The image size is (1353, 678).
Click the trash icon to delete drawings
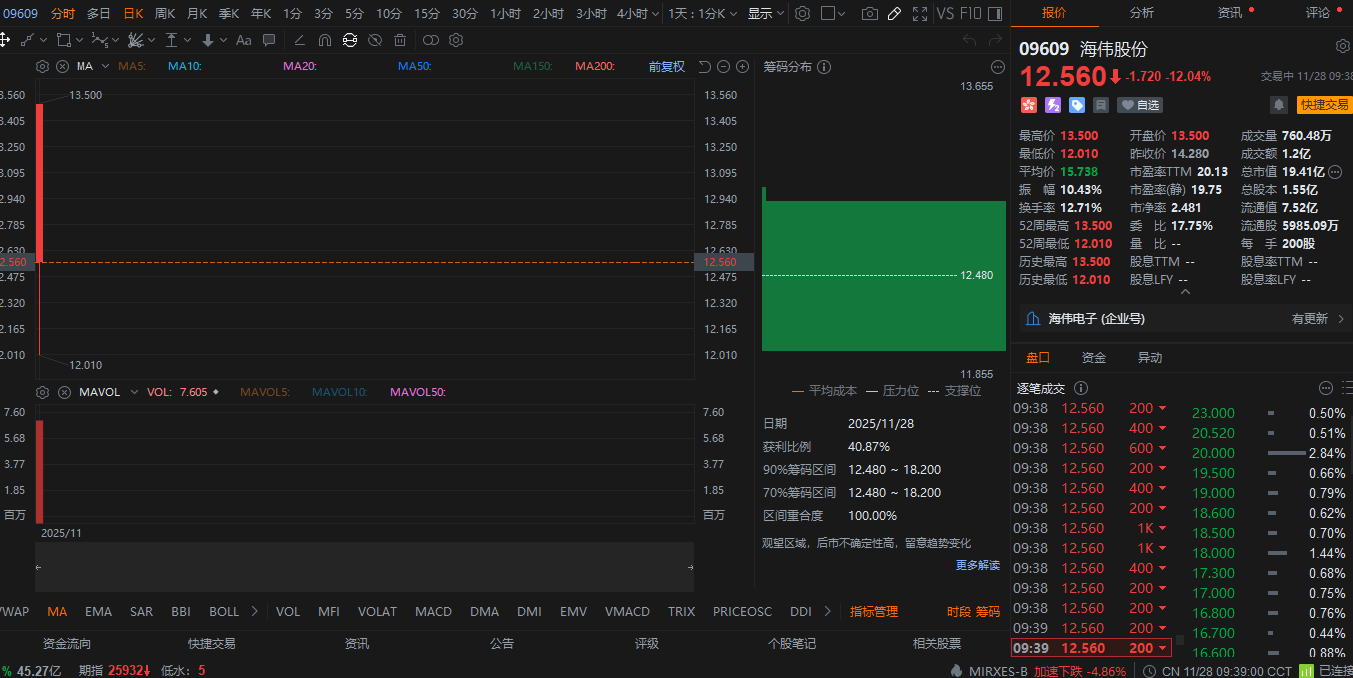pyautogui.click(x=400, y=40)
